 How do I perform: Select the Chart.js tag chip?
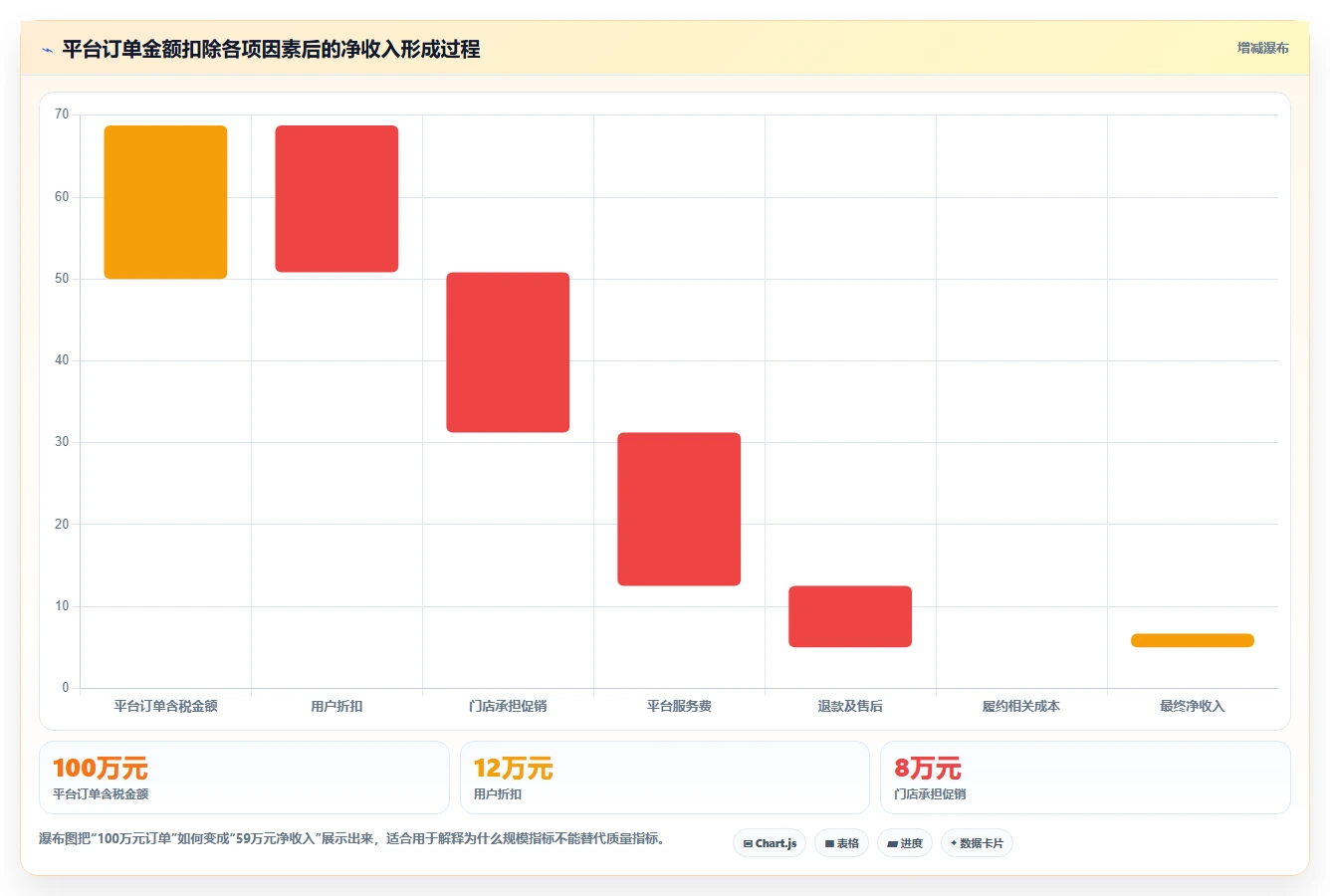tap(770, 843)
